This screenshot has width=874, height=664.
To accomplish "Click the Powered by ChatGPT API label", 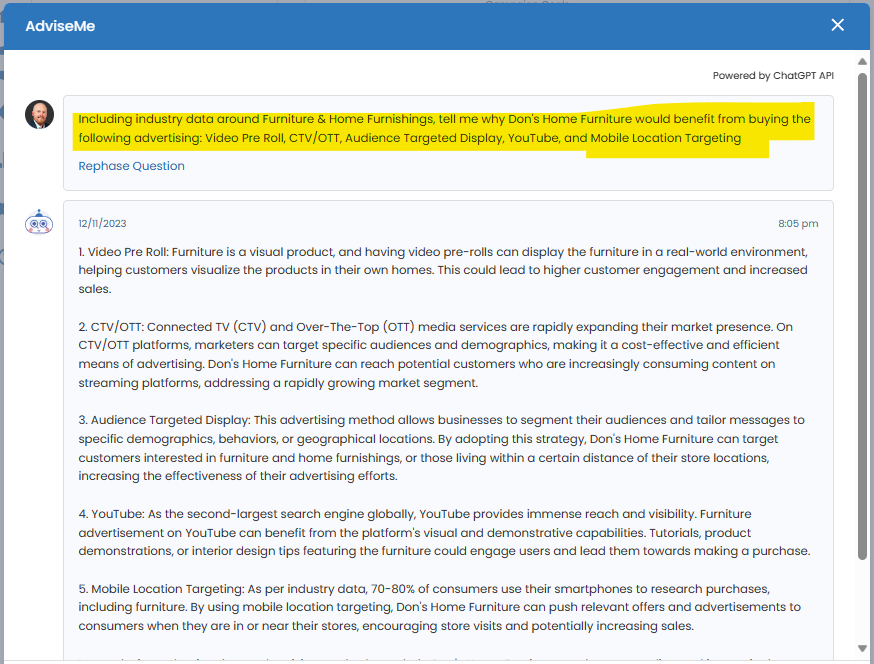I will [x=772, y=76].
